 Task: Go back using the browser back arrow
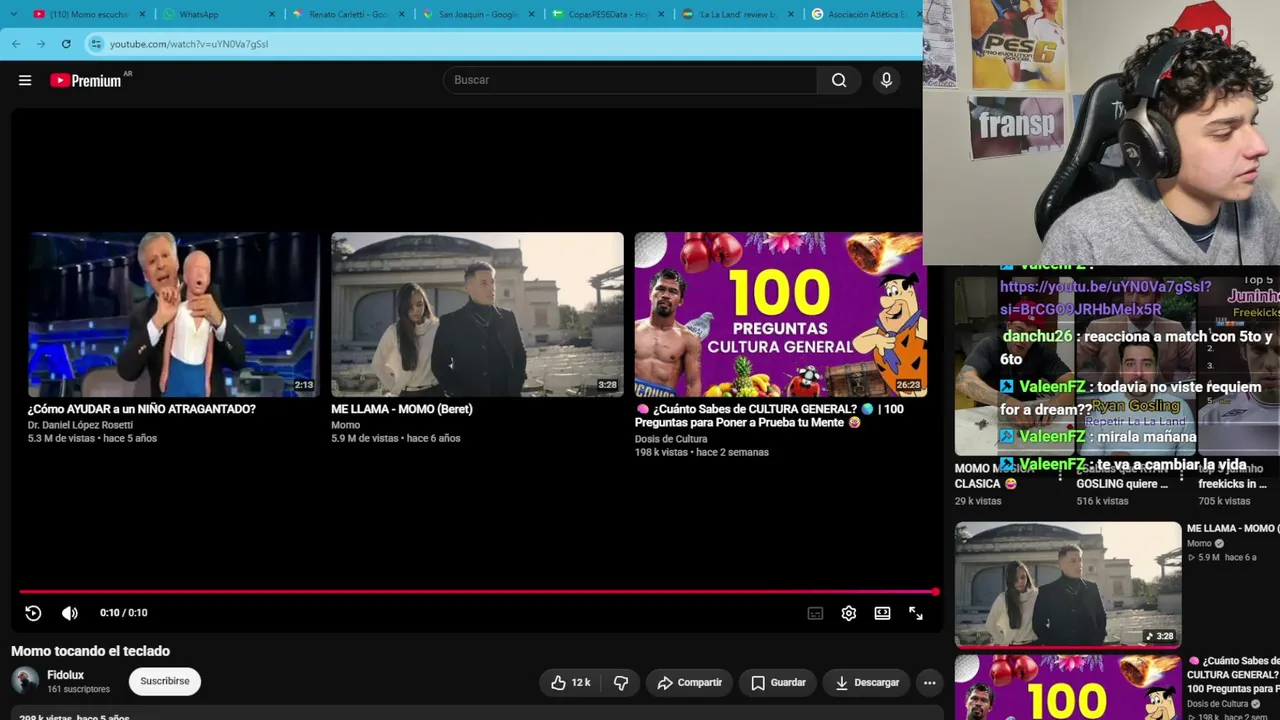[16, 44]
